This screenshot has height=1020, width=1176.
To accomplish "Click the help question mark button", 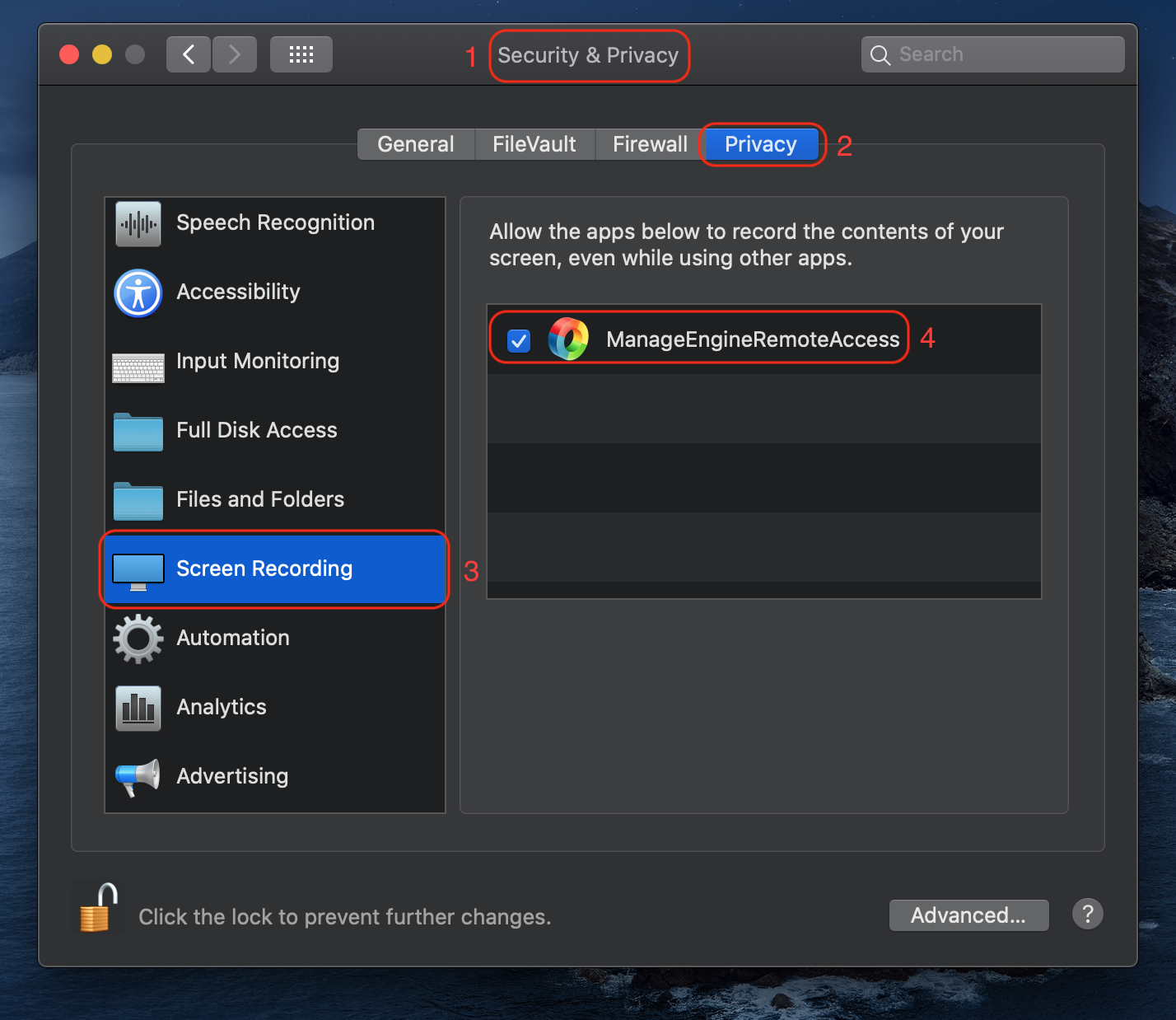I will coord(1087,914).
